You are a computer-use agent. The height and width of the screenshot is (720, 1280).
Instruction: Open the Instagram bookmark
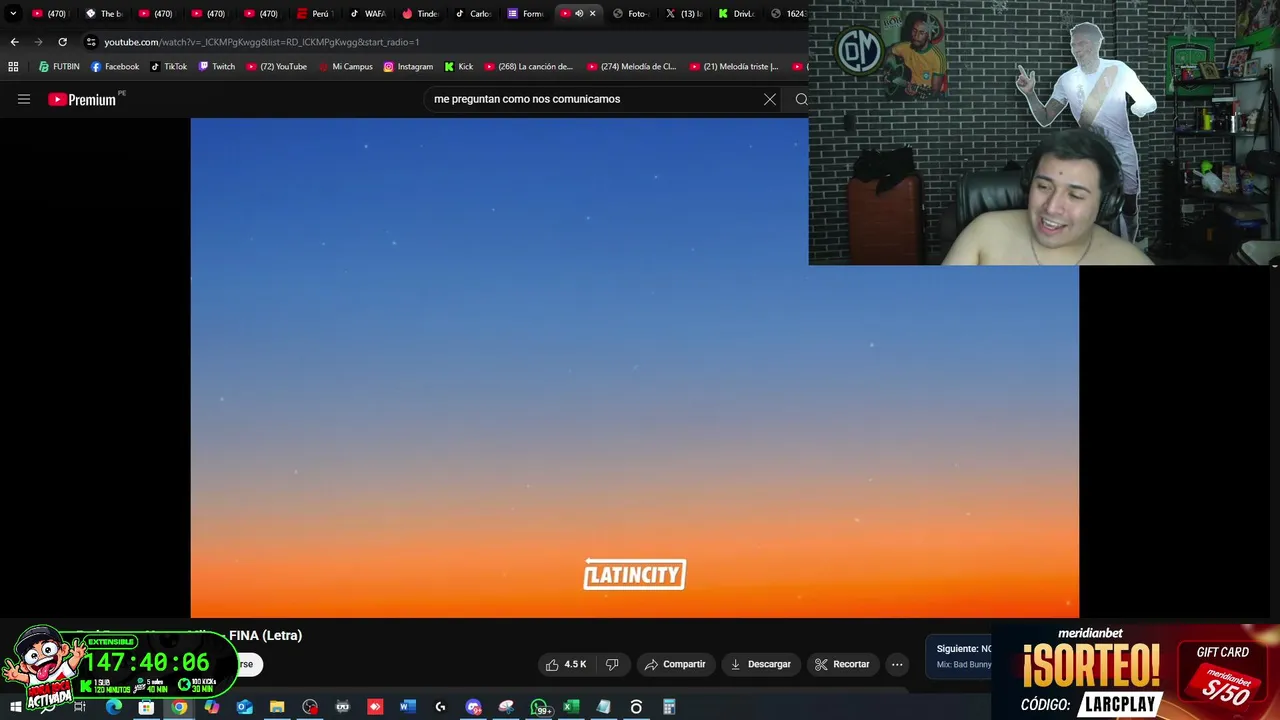pyautogui.click(x=408, y=67)
